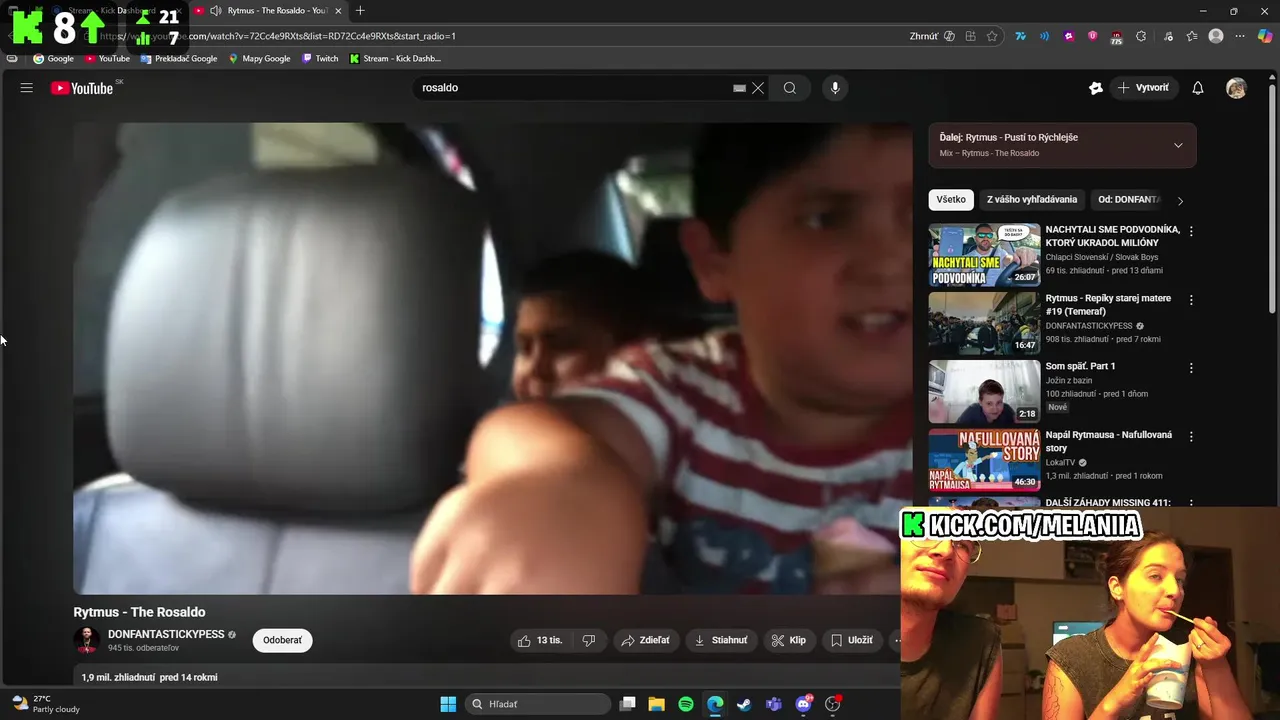Open the YouTube hamburger guide menu
This screenshot has height=720, width=1280.
coord(27,88)
